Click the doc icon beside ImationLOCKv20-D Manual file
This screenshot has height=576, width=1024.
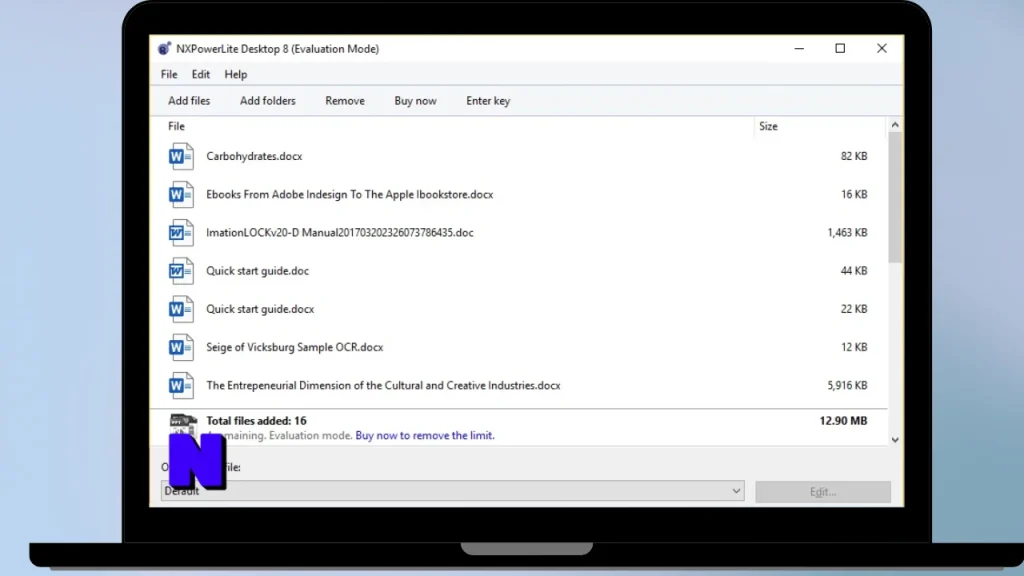coord(181,232)
